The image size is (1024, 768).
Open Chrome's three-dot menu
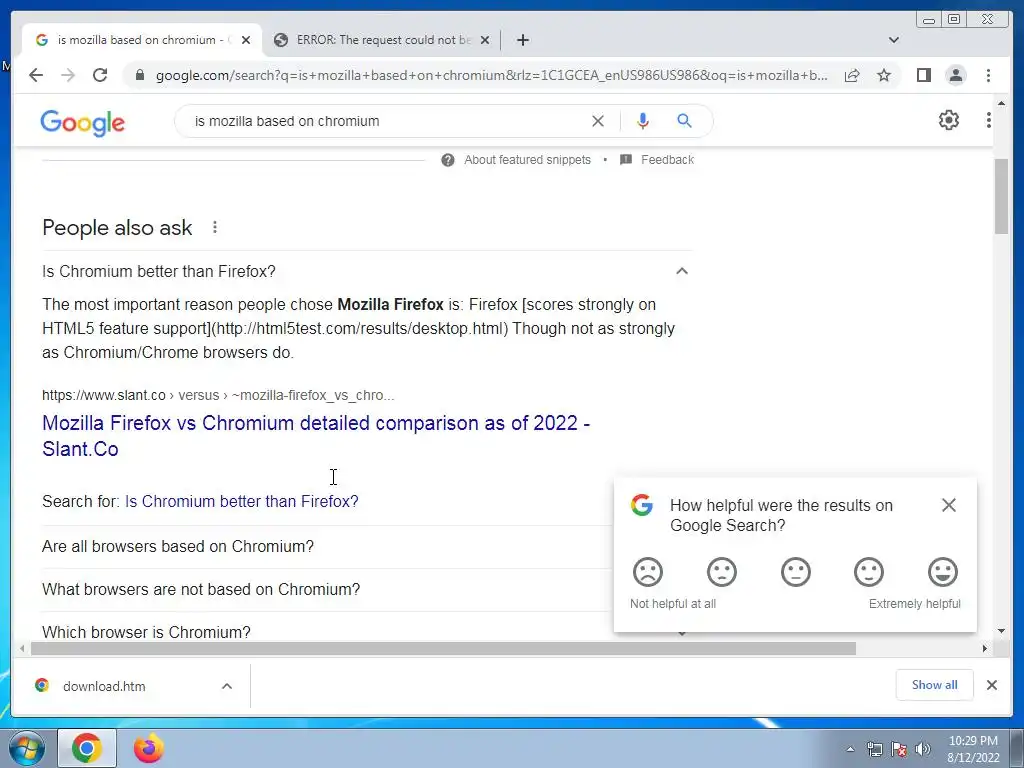pyautogui.click(x=988, y=75)
